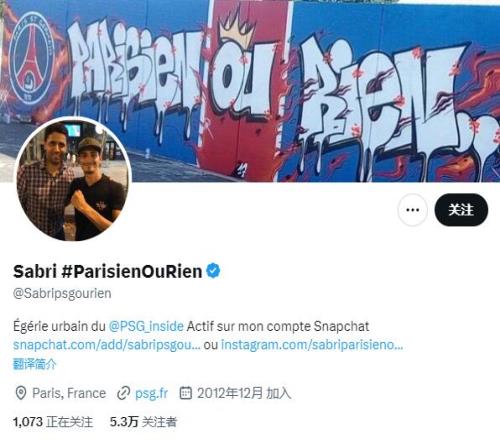Open the @PSG_inside mention link
500x440 pixels.
146,326
